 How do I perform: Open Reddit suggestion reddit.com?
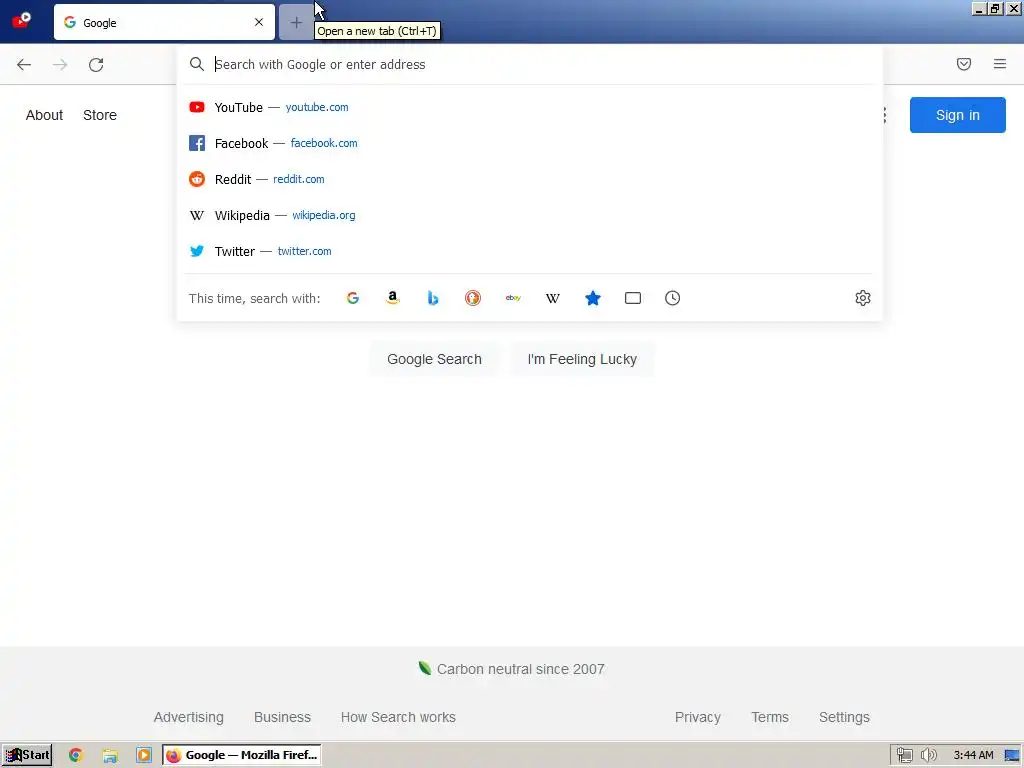pyautogui.click(x=530, y=179)
